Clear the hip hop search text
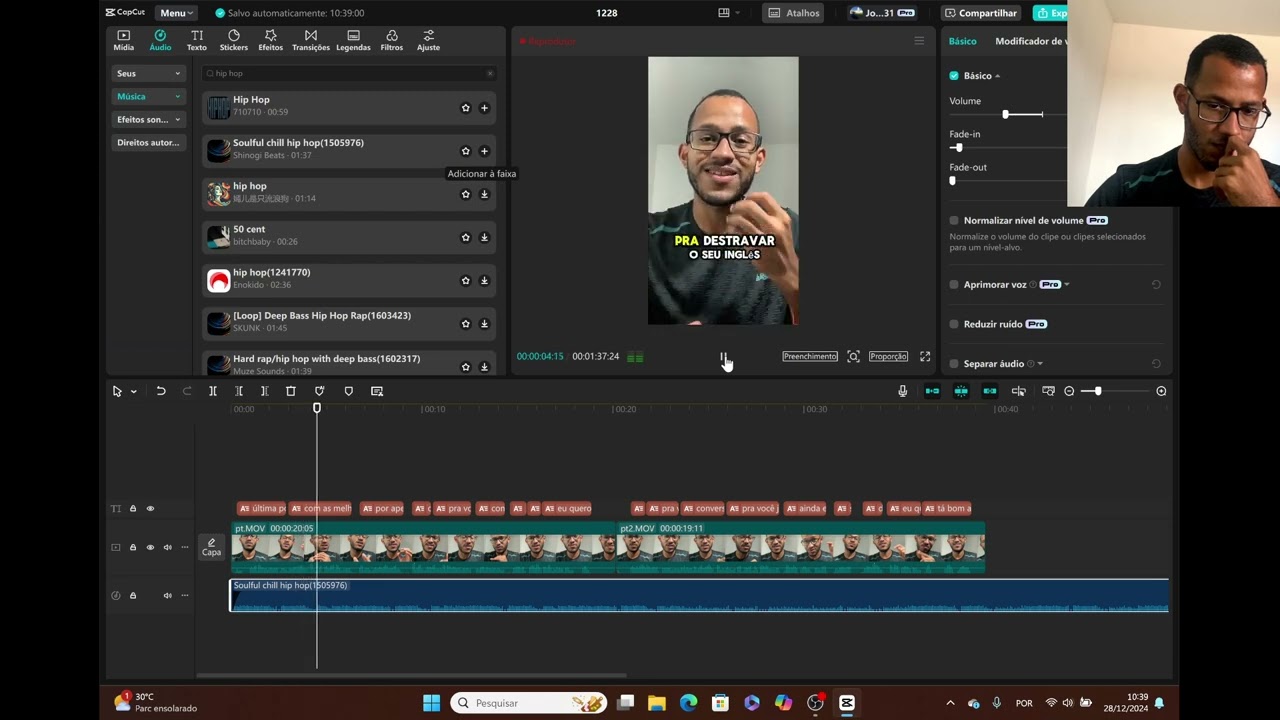This screenshot has height=720, width=1280. 490,73
